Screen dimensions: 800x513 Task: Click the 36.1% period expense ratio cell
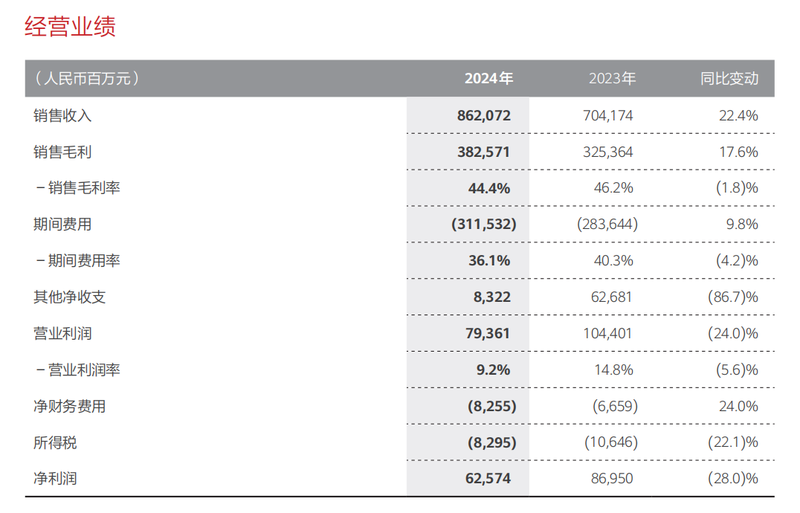489,260
